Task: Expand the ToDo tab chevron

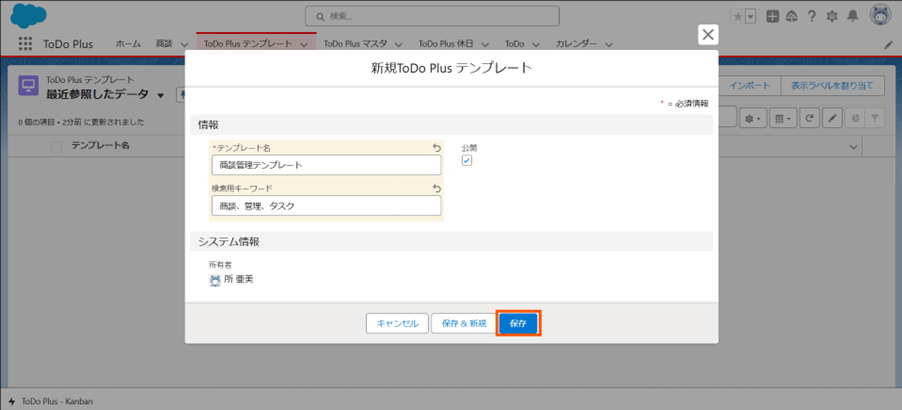Action: point(536,44)
